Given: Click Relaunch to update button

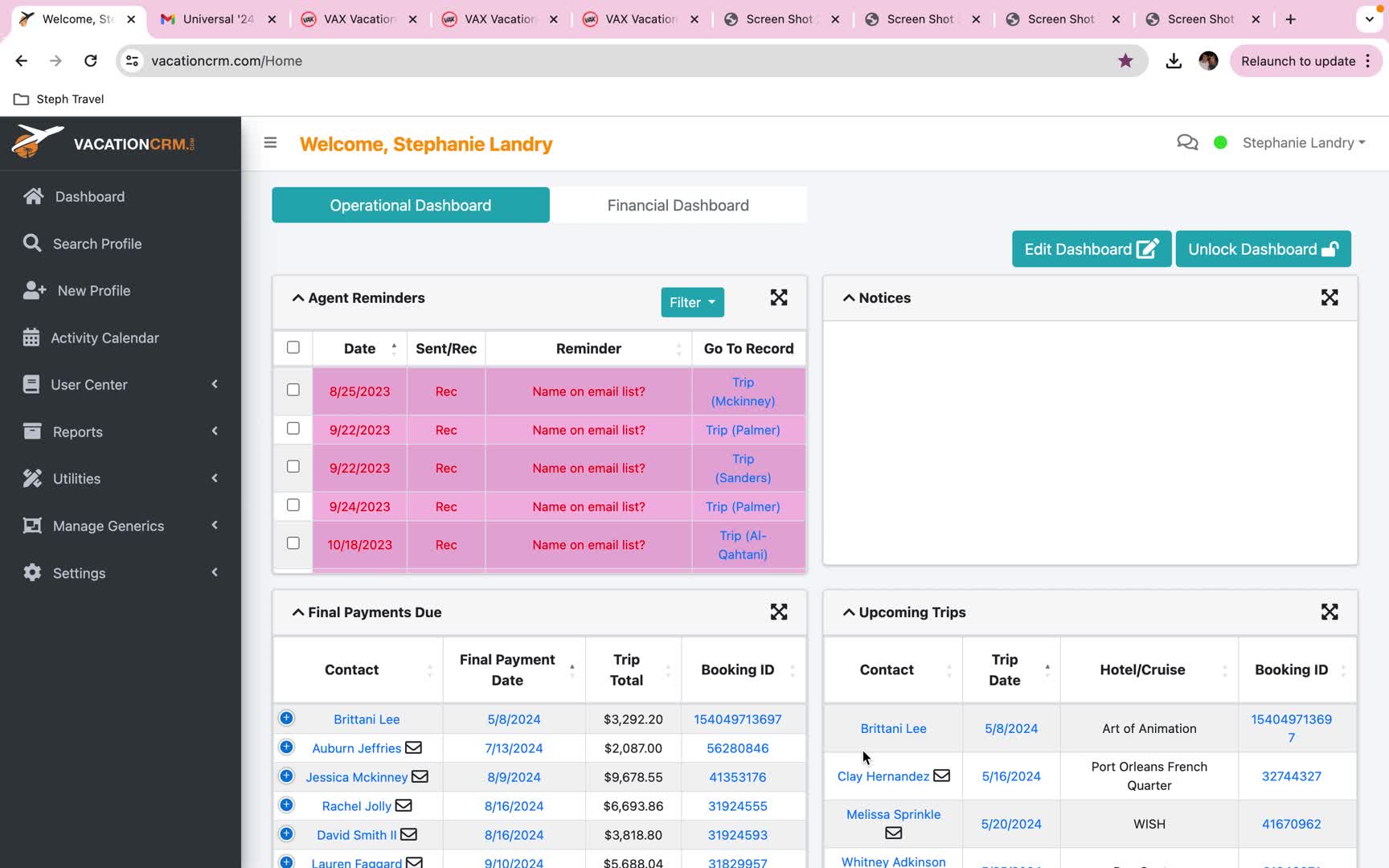Looking at the screenshot, I should tap(1305, 61).
